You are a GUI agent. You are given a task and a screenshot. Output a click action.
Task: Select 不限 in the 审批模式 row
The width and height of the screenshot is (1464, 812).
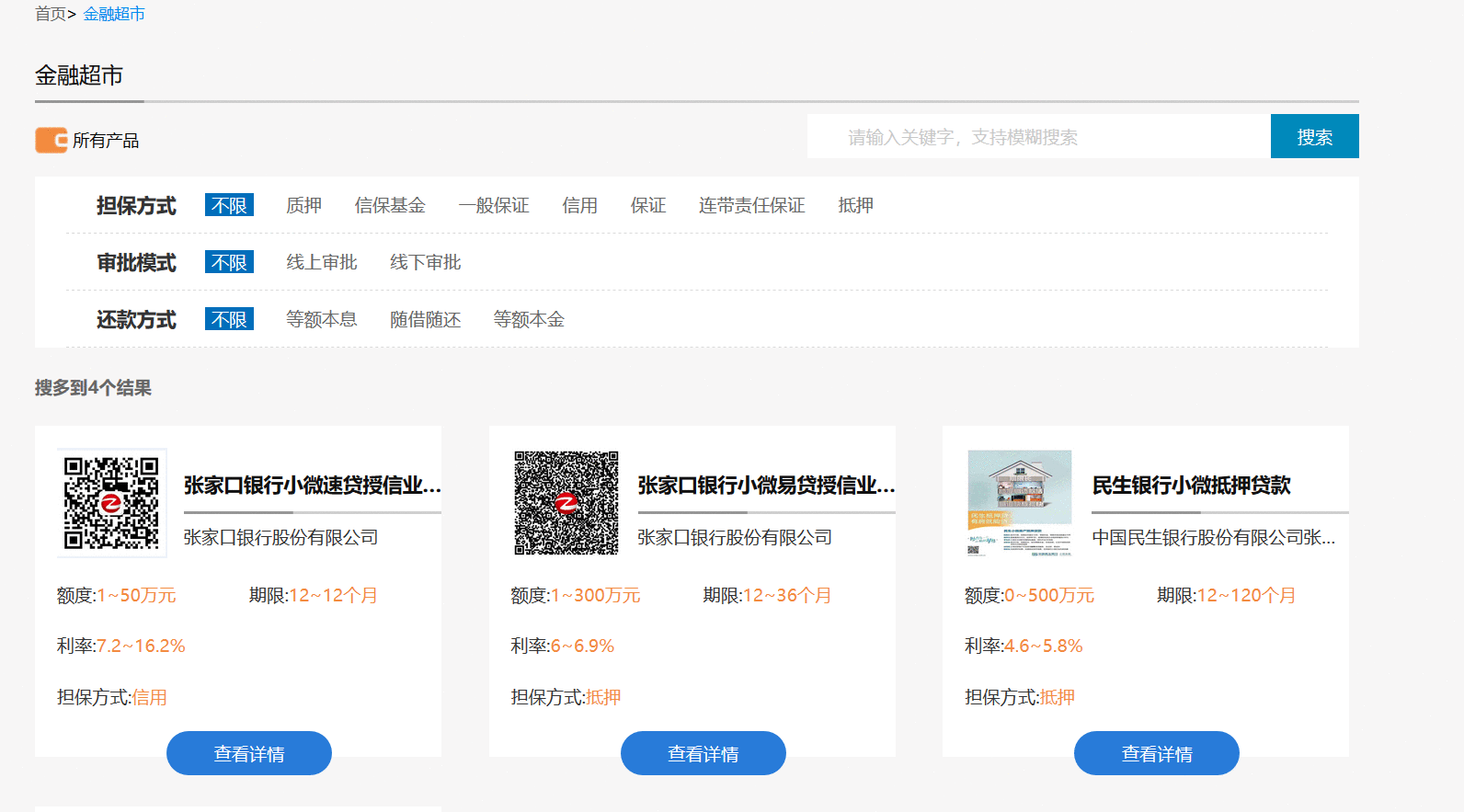(x=229, y=262)
